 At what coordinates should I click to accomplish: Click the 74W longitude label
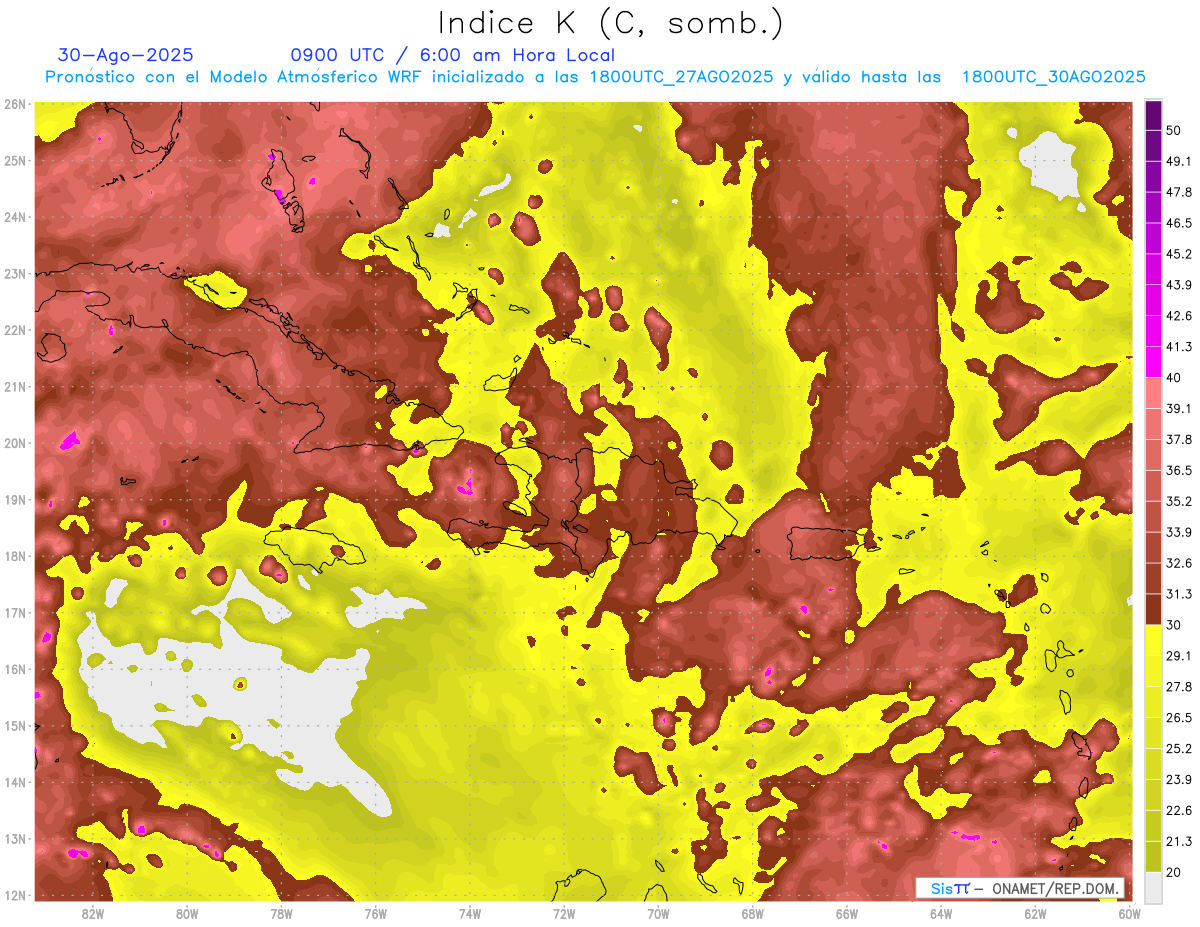pyautogui.click(x=469, y=913)
